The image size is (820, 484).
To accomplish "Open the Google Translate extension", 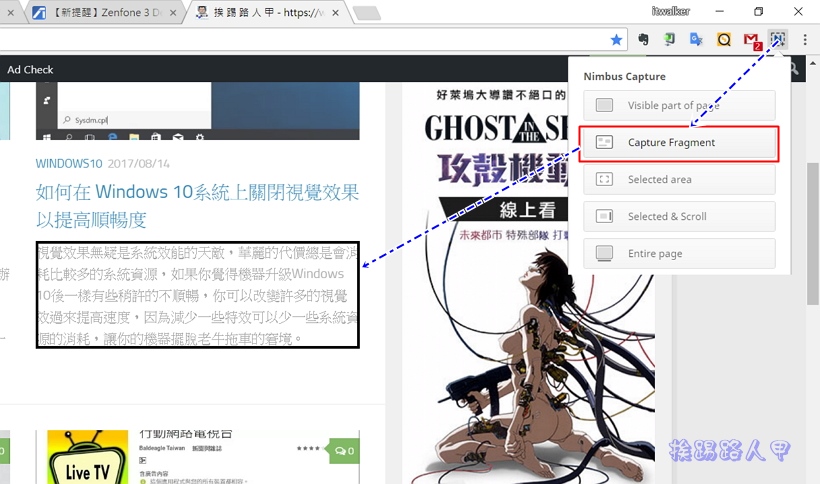I will coord(696,39).
